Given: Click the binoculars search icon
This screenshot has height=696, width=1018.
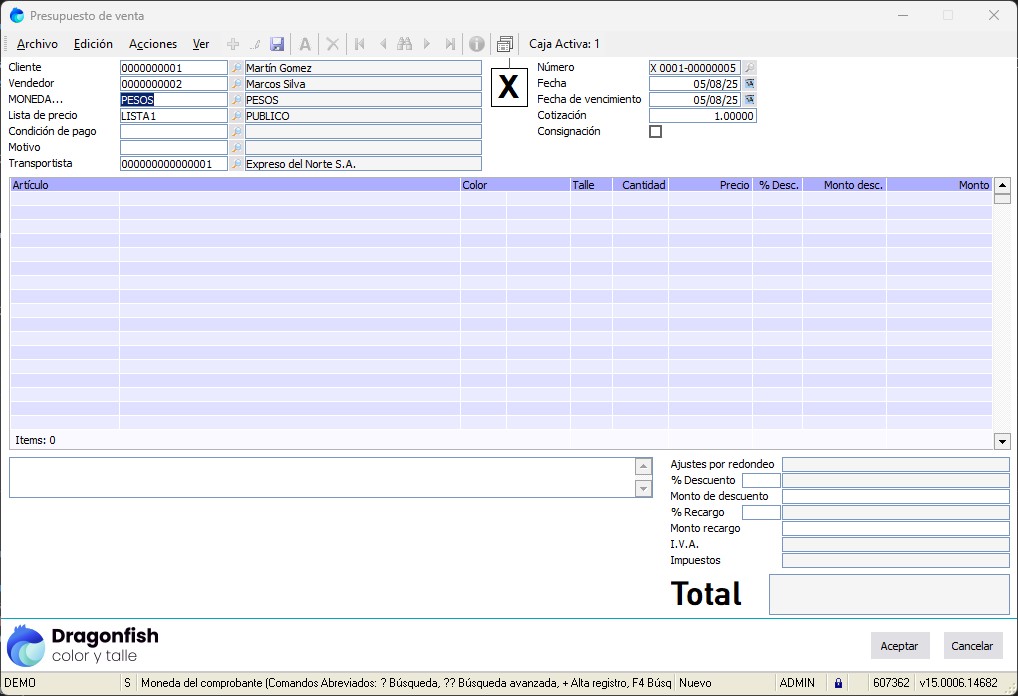Looking at the screenshot, I should pyautogui.click(x=404, y=44).
